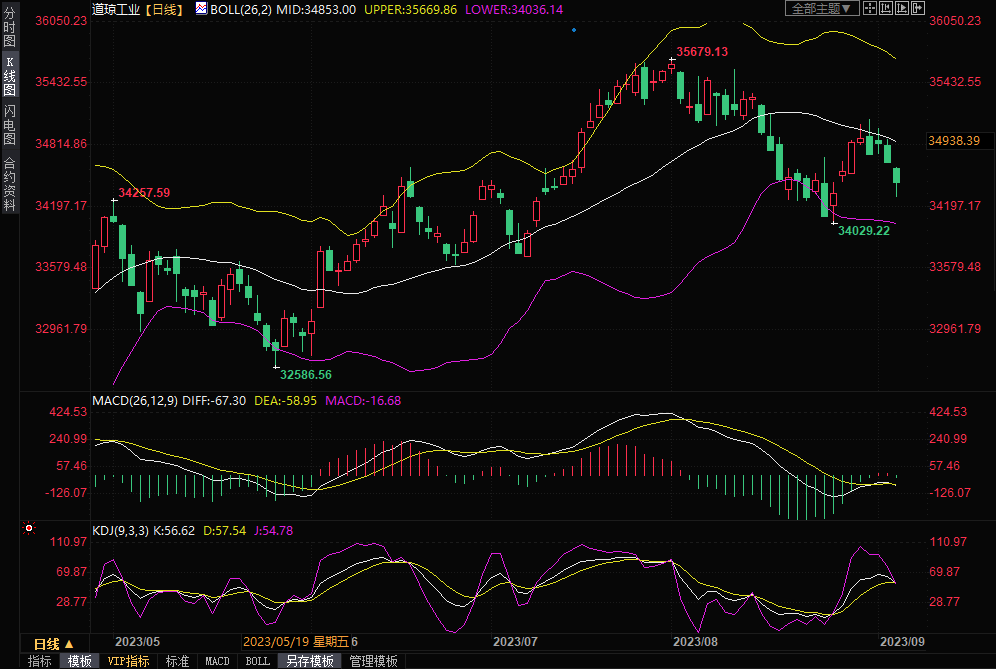Screen dimensions: 996x669
Task: Click the 另存模板 button
Action: coord(310,661)
